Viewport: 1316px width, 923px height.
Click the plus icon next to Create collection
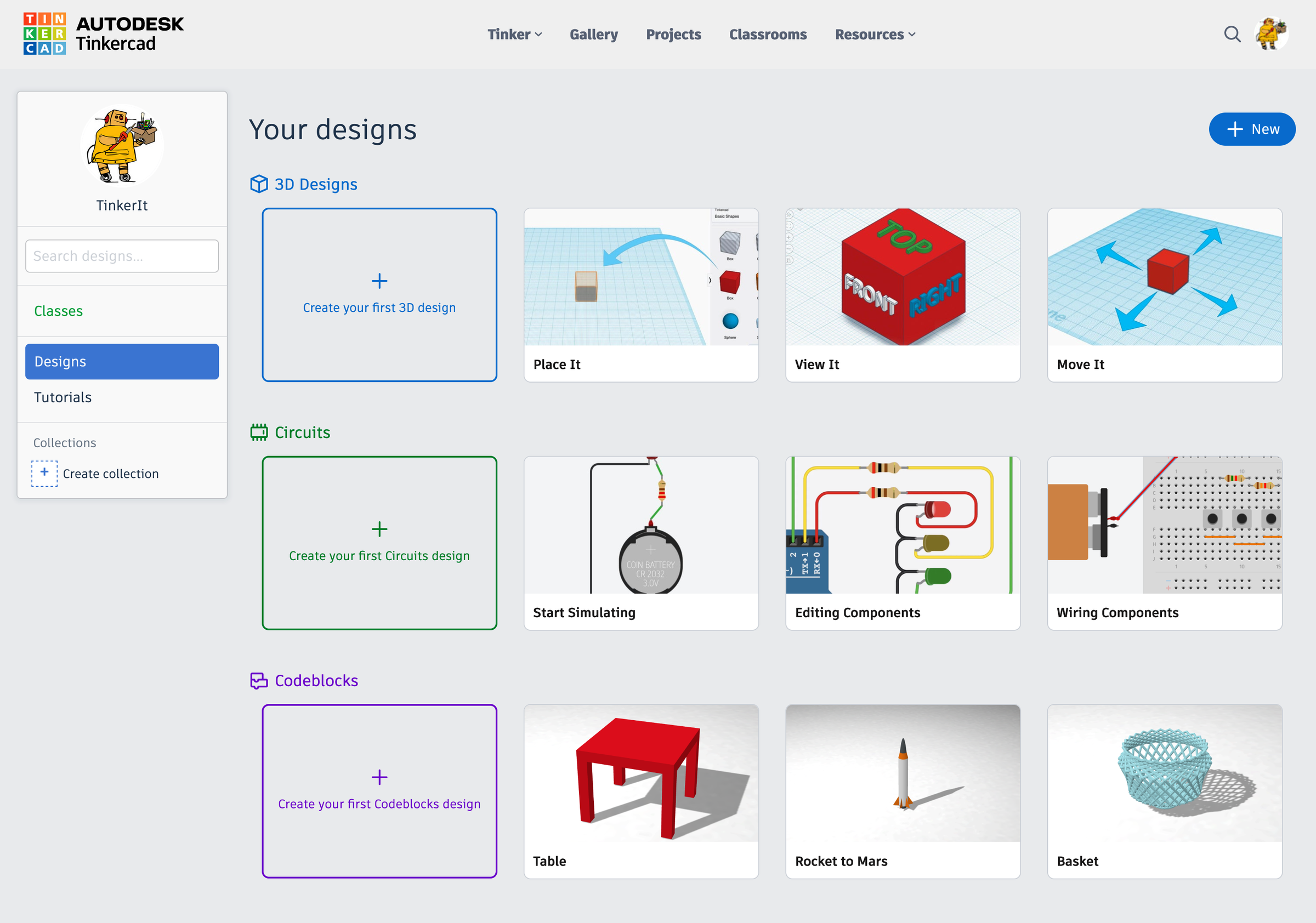[x=44, y=473]
